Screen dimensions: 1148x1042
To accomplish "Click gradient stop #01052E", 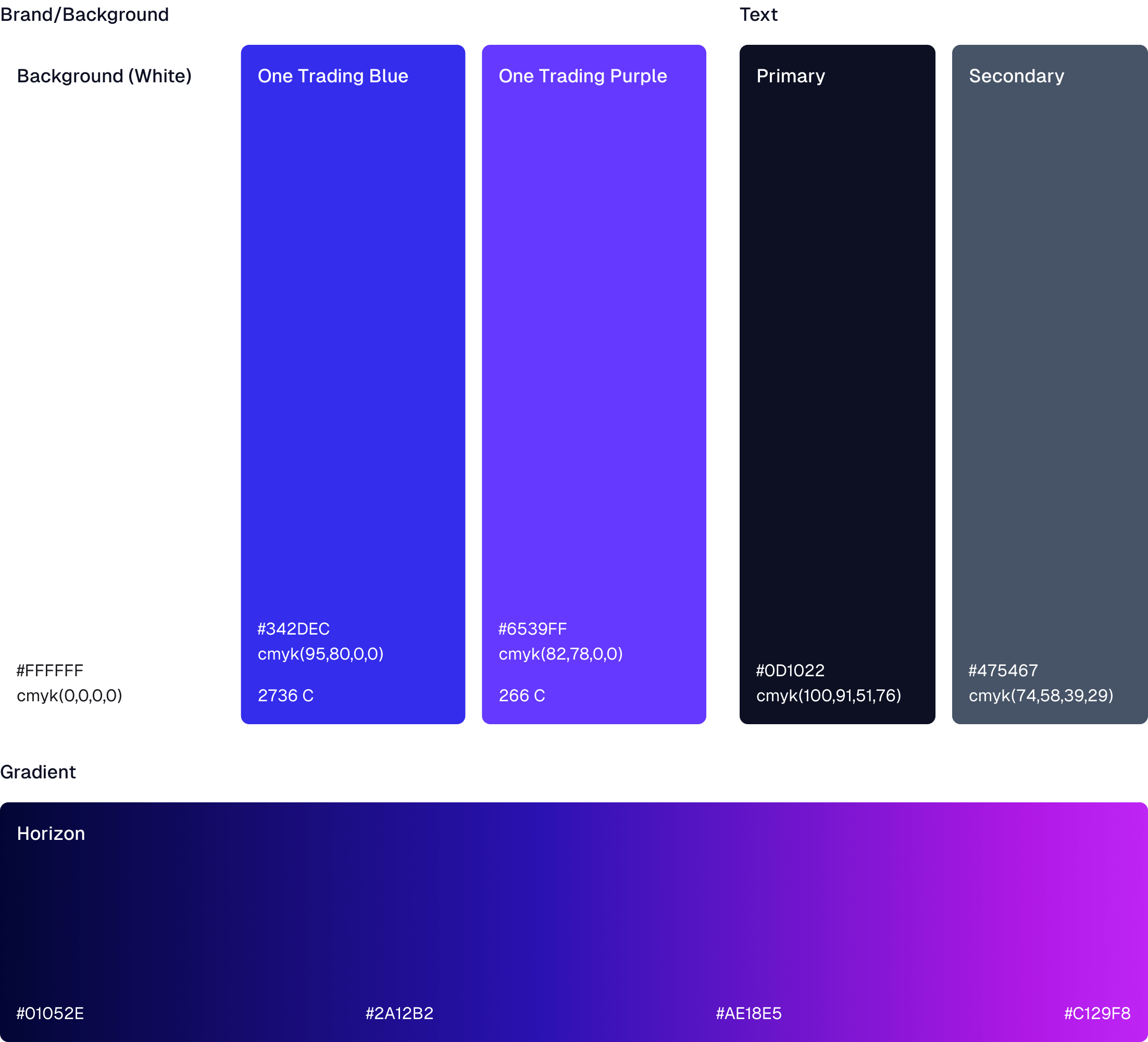I will coord(50,1013).
